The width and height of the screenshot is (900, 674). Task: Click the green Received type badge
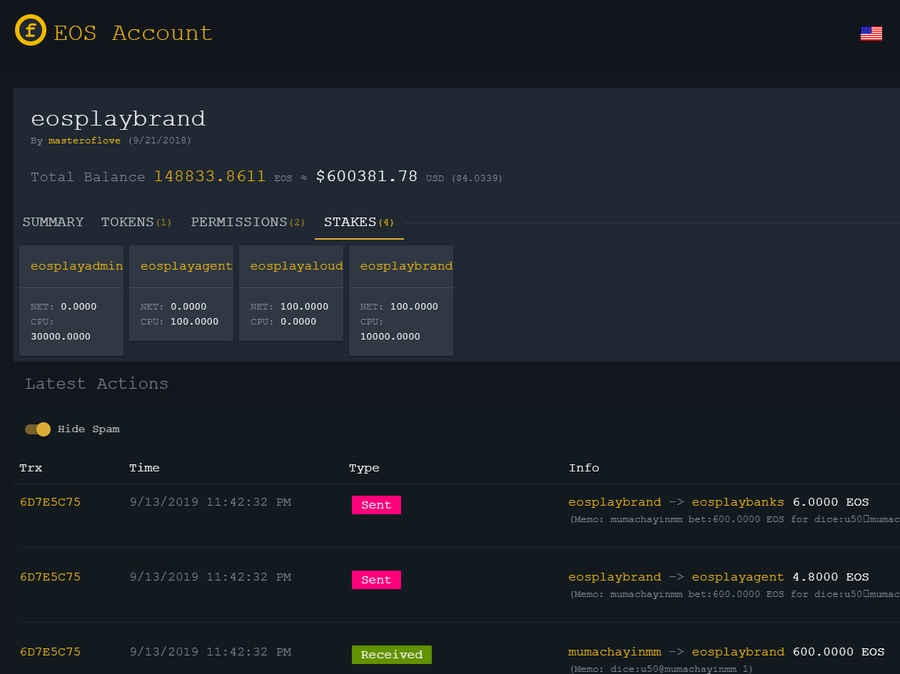(391, 655)
